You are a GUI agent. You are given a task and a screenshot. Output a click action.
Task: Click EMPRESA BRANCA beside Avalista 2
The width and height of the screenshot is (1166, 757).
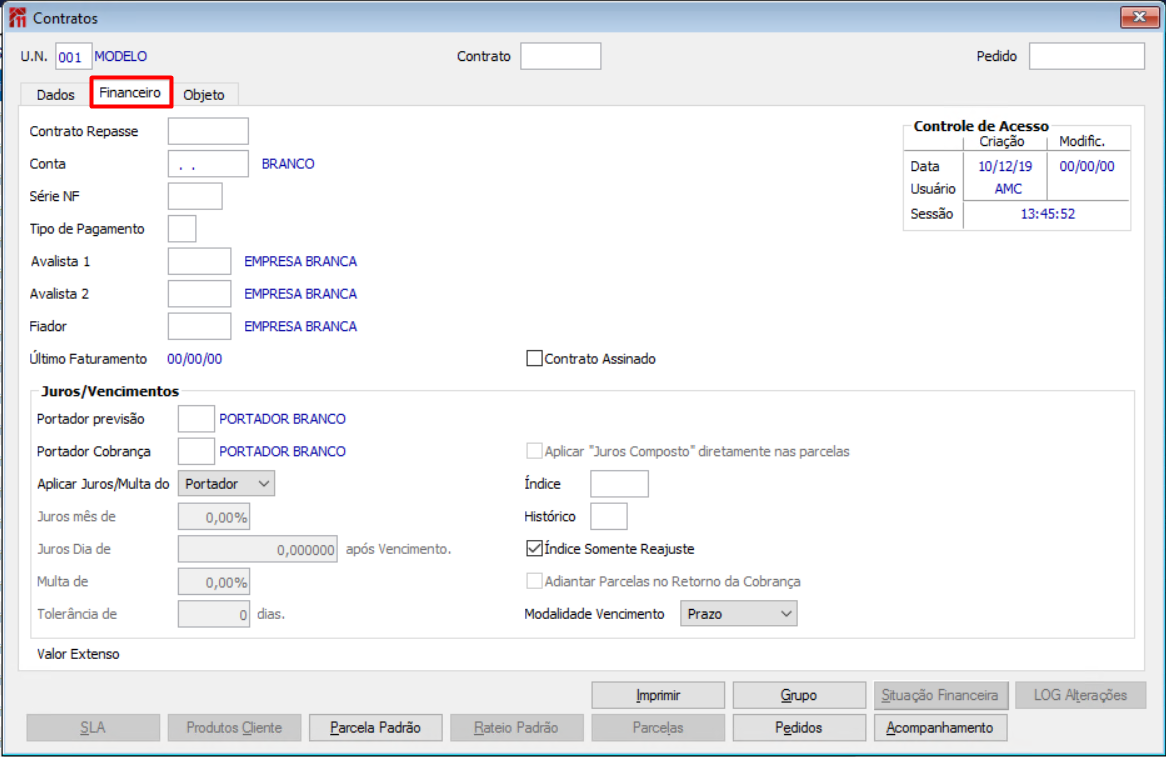(300, 294)
